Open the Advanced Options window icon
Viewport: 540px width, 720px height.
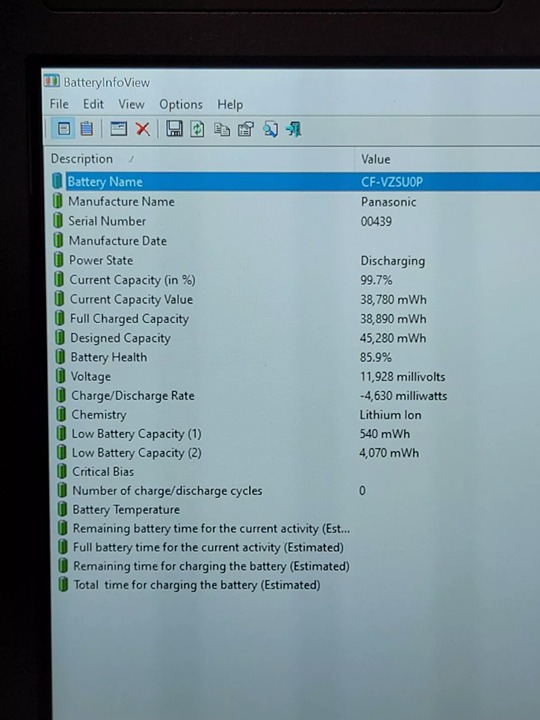coord(118,129)
